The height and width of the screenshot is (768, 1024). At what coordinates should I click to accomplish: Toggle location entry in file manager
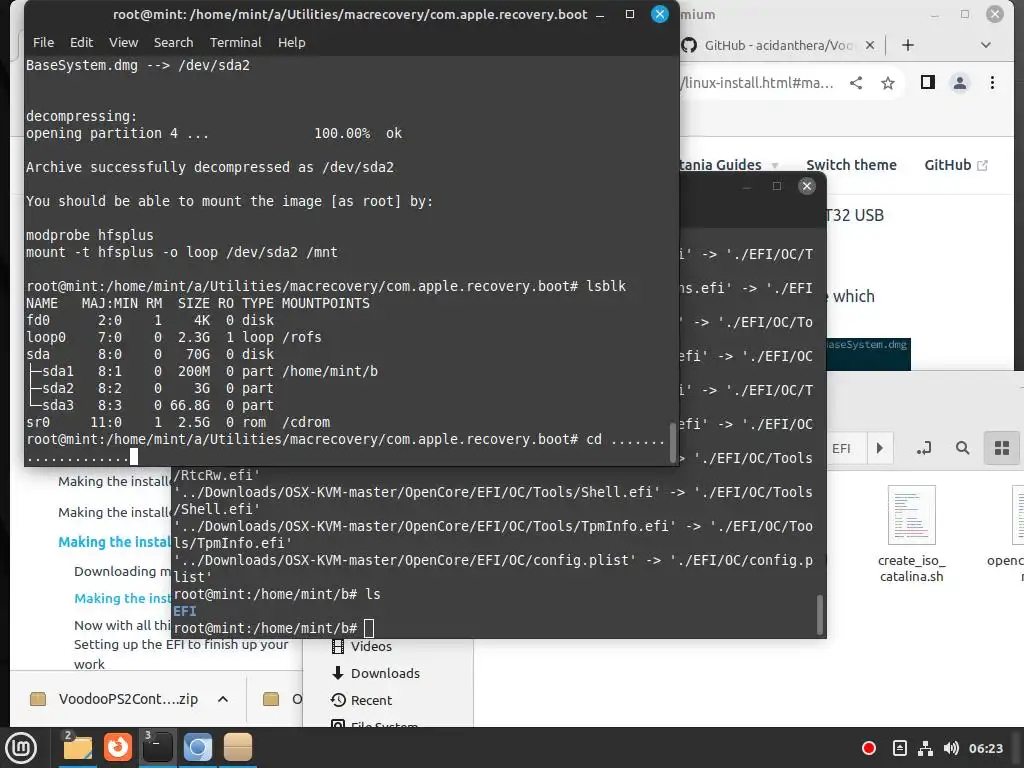923,448
